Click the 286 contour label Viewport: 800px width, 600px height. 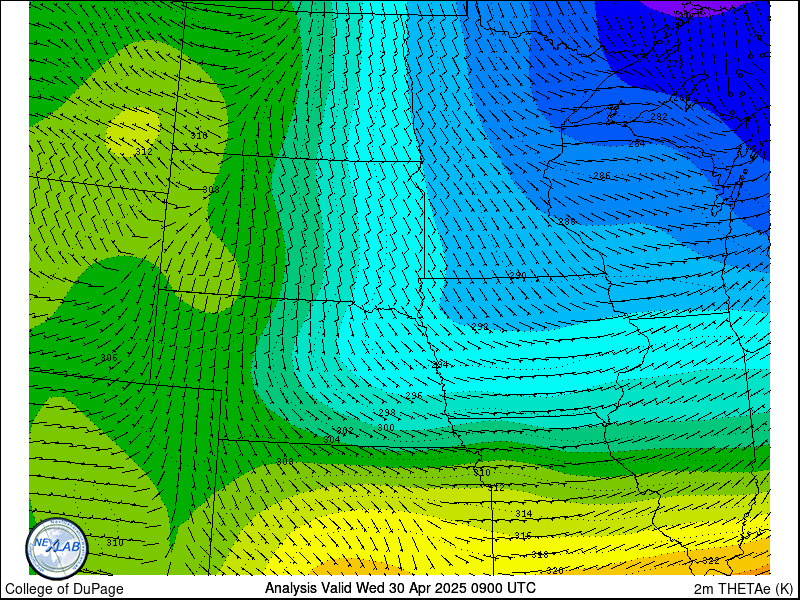coord(602,176)
